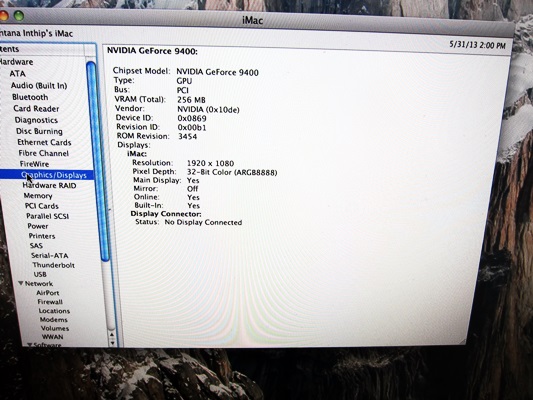Open Locations under Network
This screenshot has height=400, width=533.
(x=54, y=311)
